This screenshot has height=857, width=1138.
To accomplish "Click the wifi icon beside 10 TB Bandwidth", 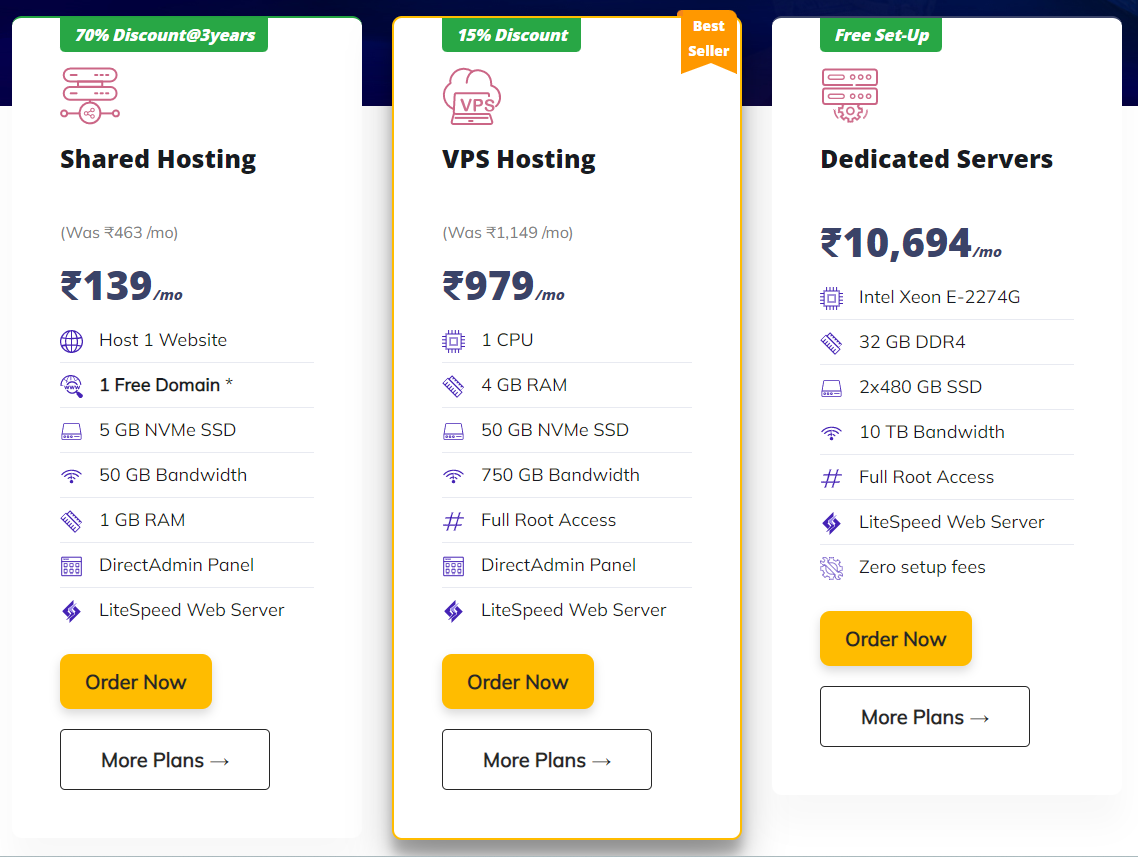I will pos(832,433).
